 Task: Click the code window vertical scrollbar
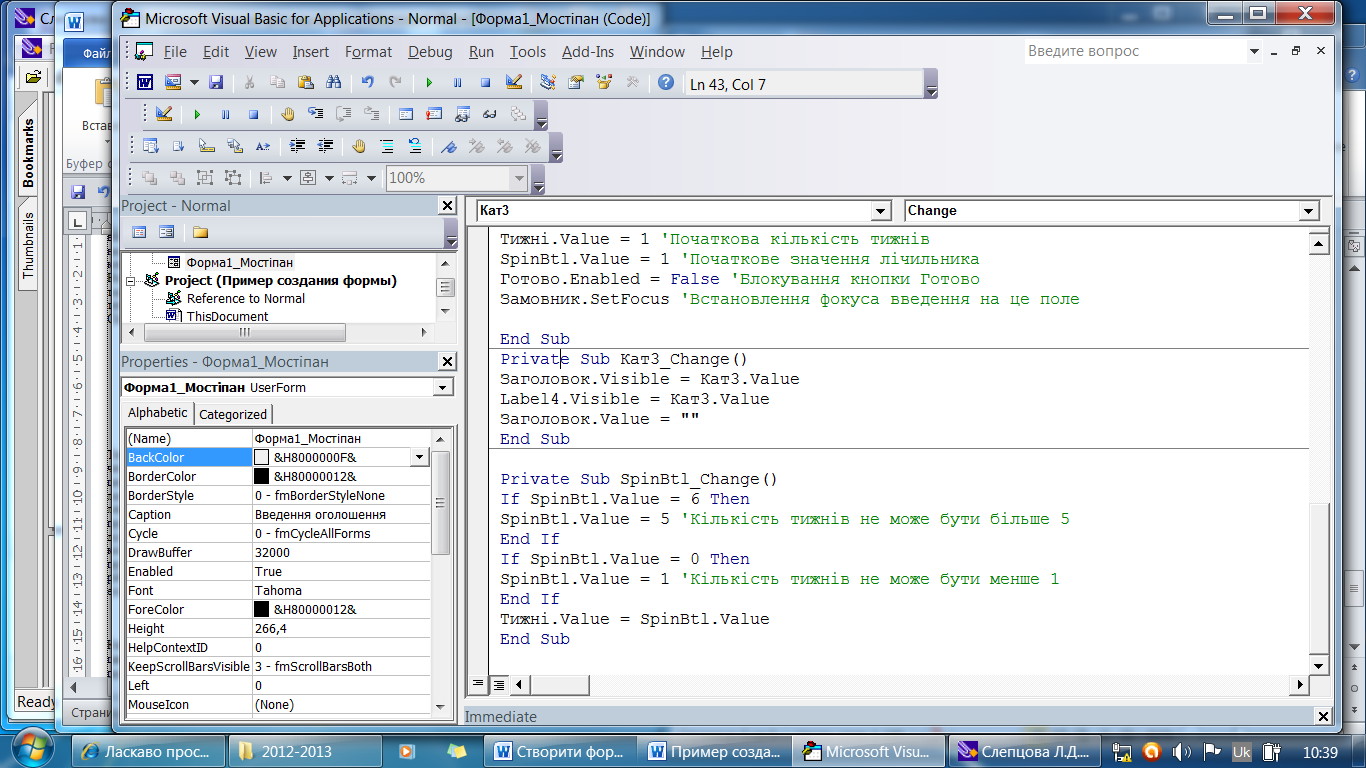point(1320,456)
